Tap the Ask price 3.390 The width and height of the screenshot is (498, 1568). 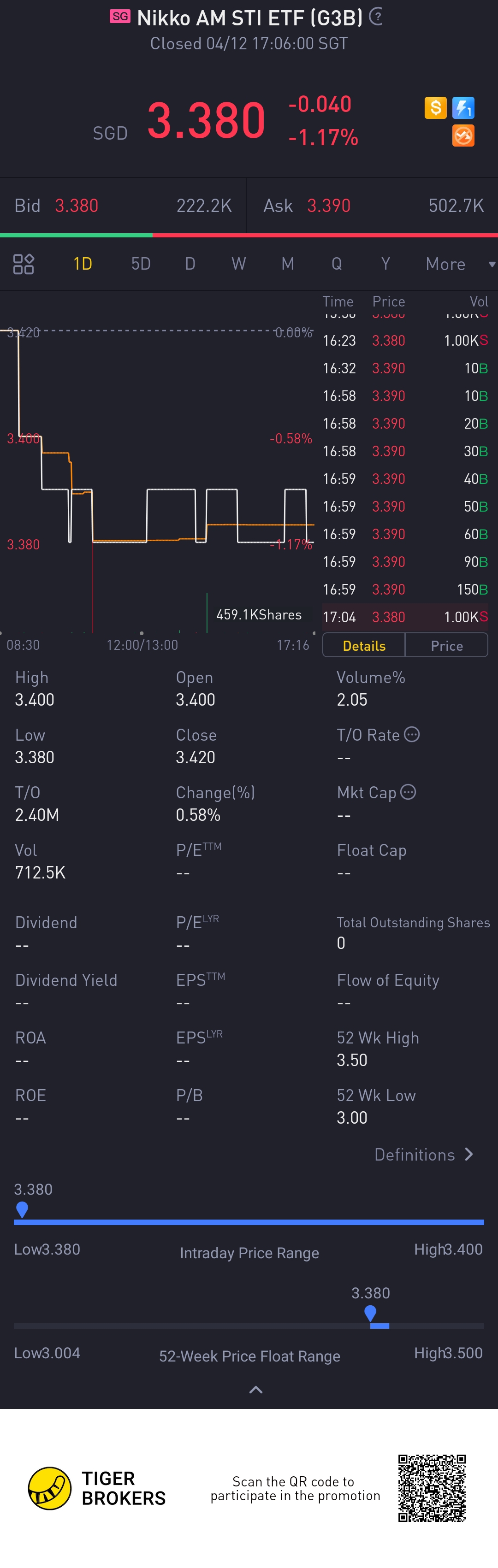point(329,206)
